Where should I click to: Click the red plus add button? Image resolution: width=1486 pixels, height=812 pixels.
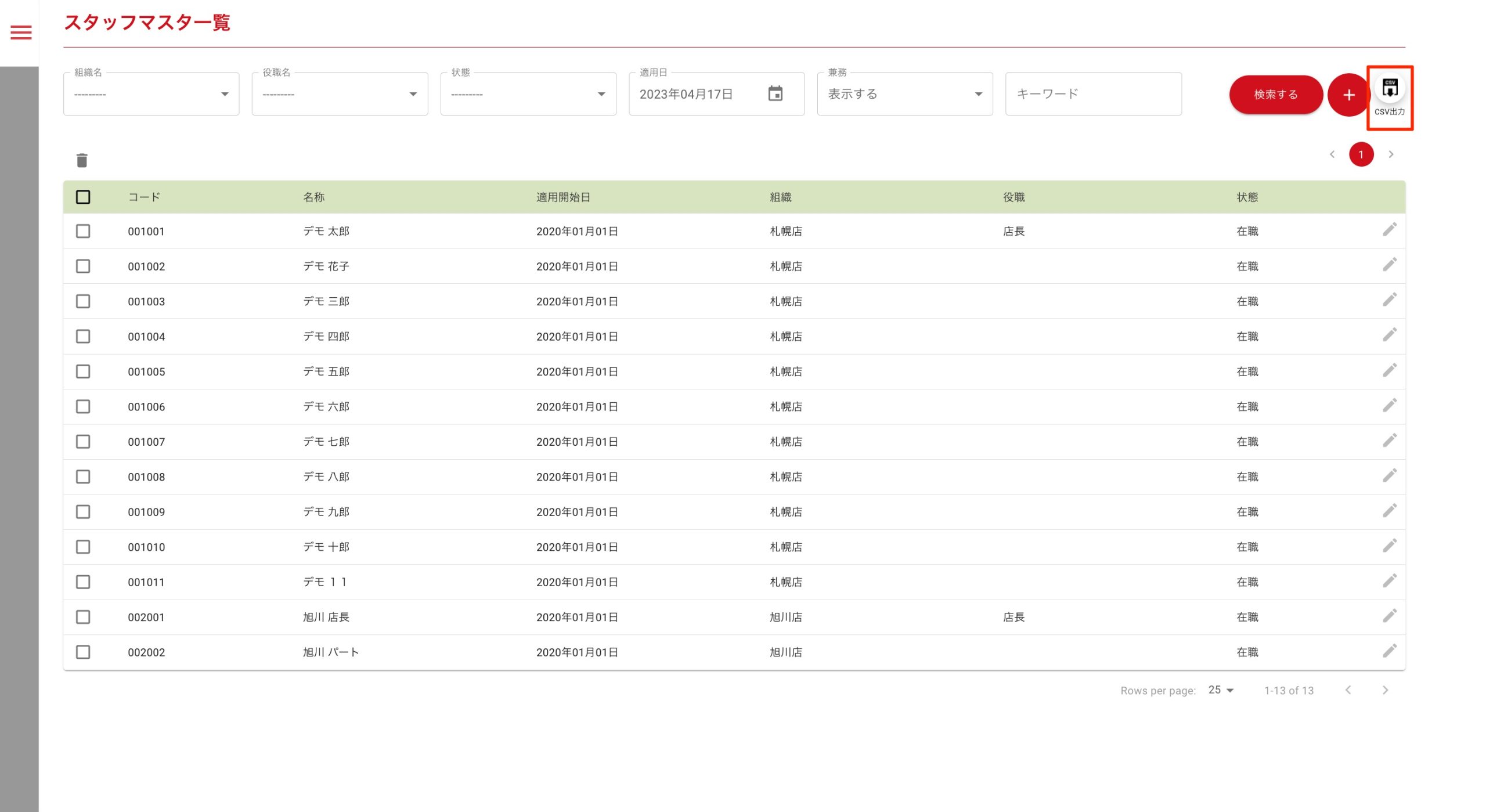coord(1348,95)
